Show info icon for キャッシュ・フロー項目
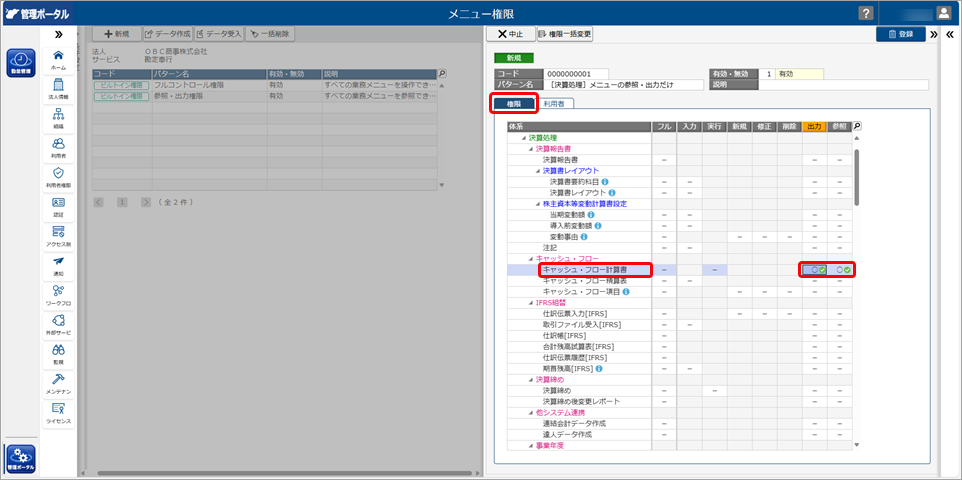 pyautogui.click(x=626, y=292)
